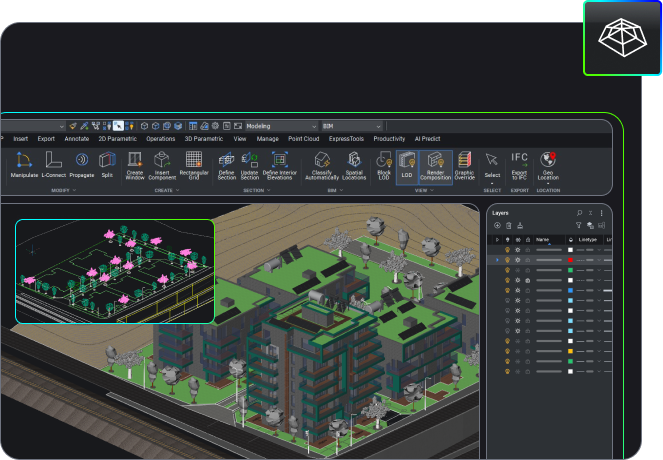Toggle lock icon on green layer row
Viewport: 663px width, 460px height.
click(x=527, y=271)
